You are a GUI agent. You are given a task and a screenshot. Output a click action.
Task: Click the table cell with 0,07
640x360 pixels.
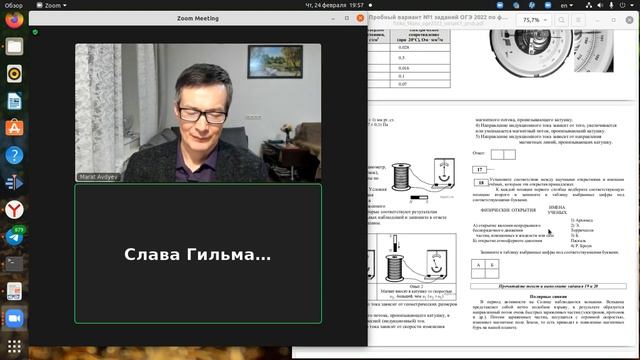[420, 84]
